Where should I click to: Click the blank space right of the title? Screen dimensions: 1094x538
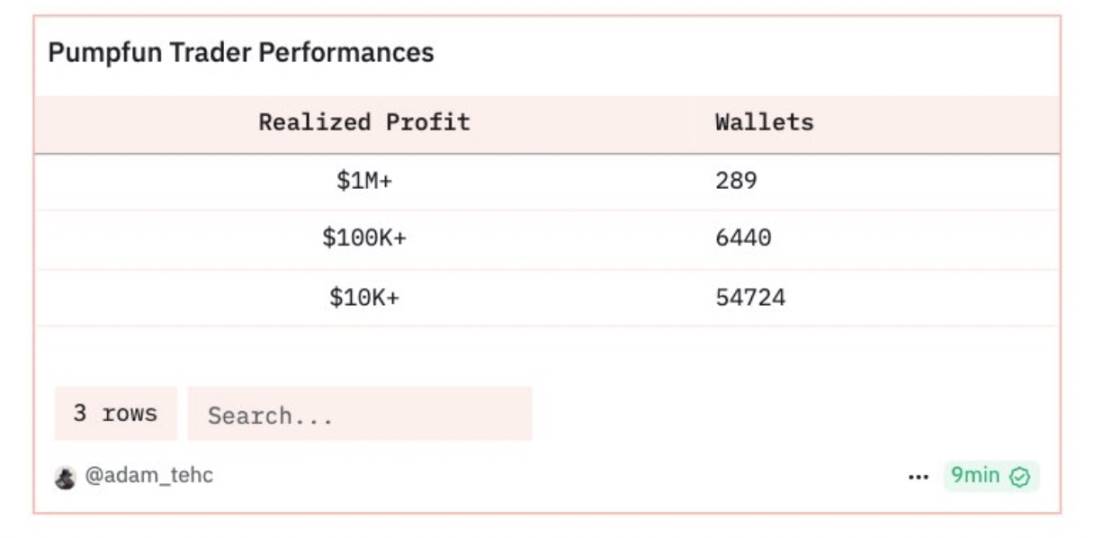coord(740,53)
